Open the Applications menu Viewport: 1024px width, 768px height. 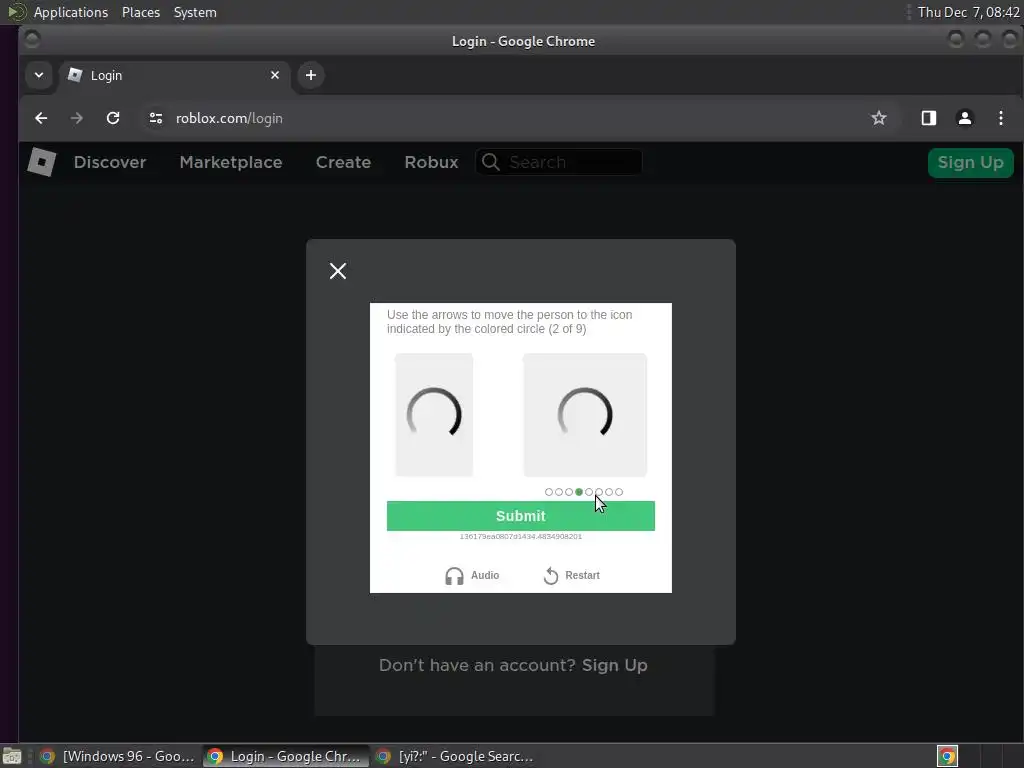pos(71,12)
